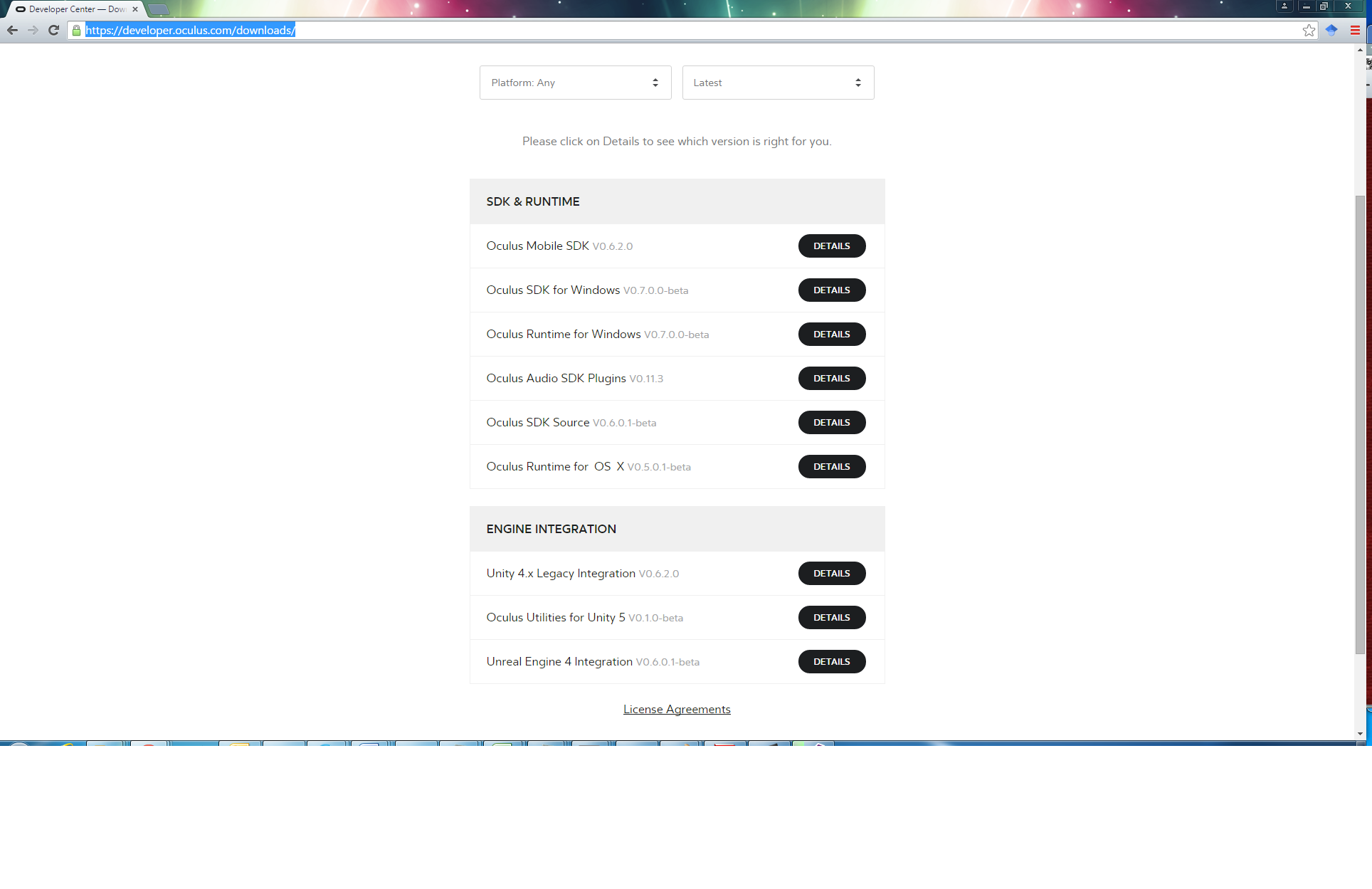The width and height of the screenshot is (1372, 889).
Task: Open Details for Oculus Runtime for Windows
Action: click(x=831, y=334)
